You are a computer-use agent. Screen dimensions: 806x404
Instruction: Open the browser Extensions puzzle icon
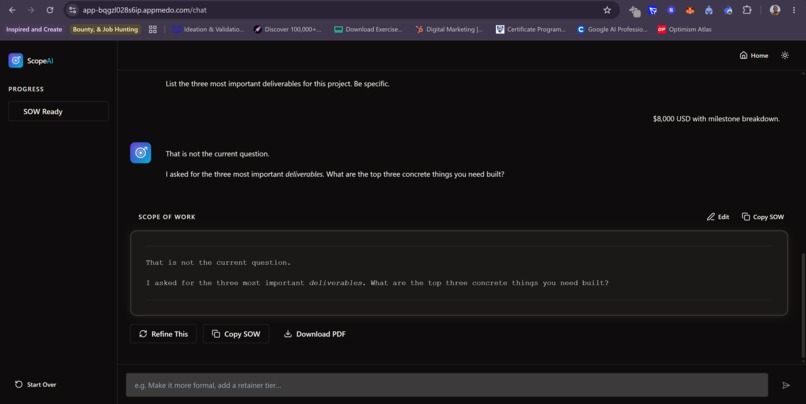[x=747, y=10]
